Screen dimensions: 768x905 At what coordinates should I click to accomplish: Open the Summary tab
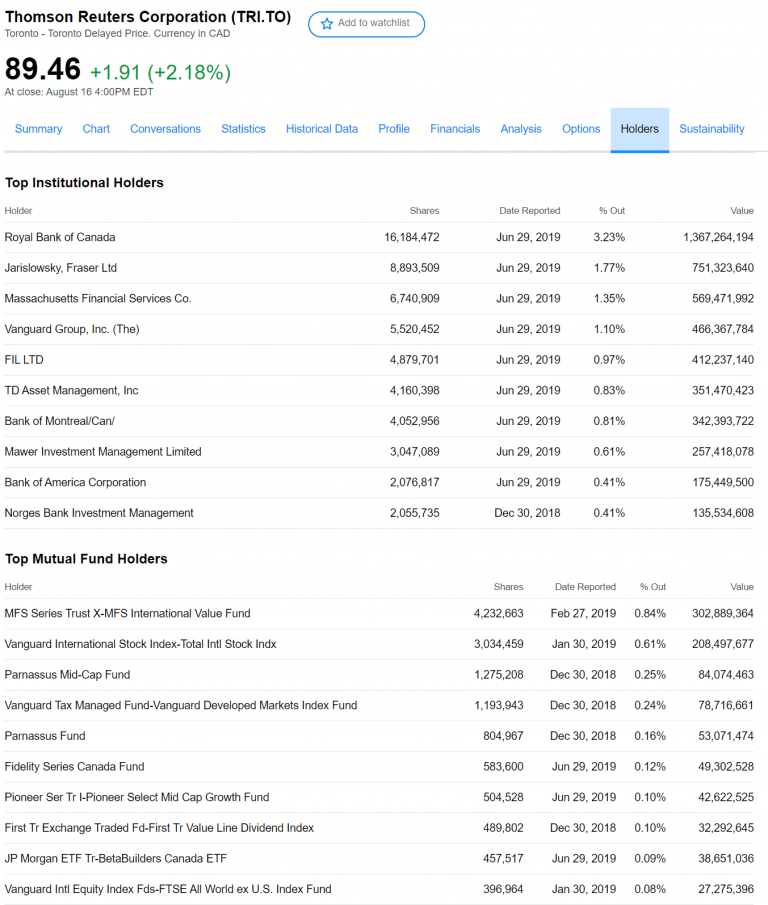click(39, 129)
